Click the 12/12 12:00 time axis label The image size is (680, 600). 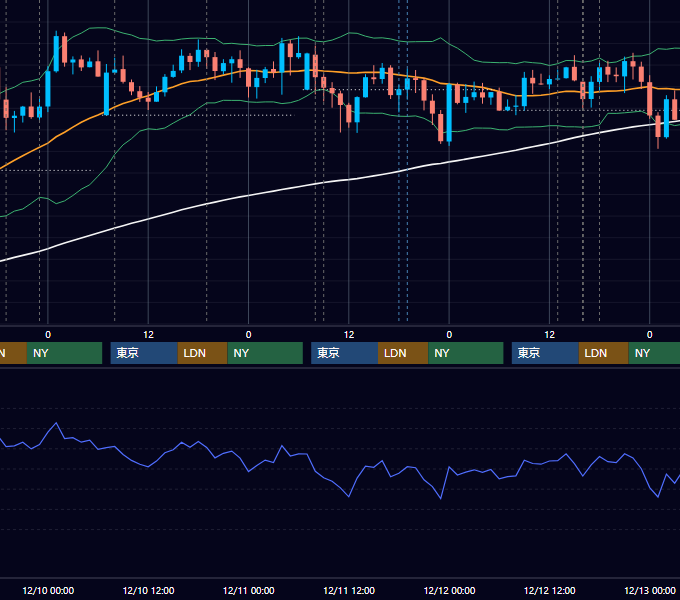tap(549, 590)
